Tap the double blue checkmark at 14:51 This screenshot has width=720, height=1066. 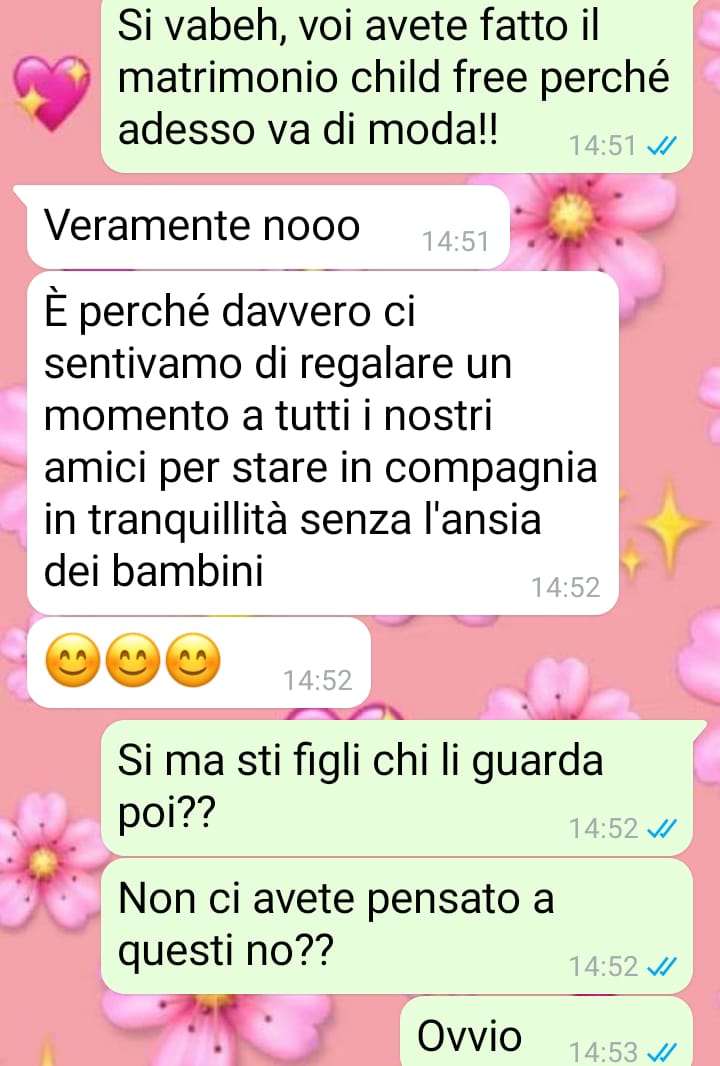(661, 145)
